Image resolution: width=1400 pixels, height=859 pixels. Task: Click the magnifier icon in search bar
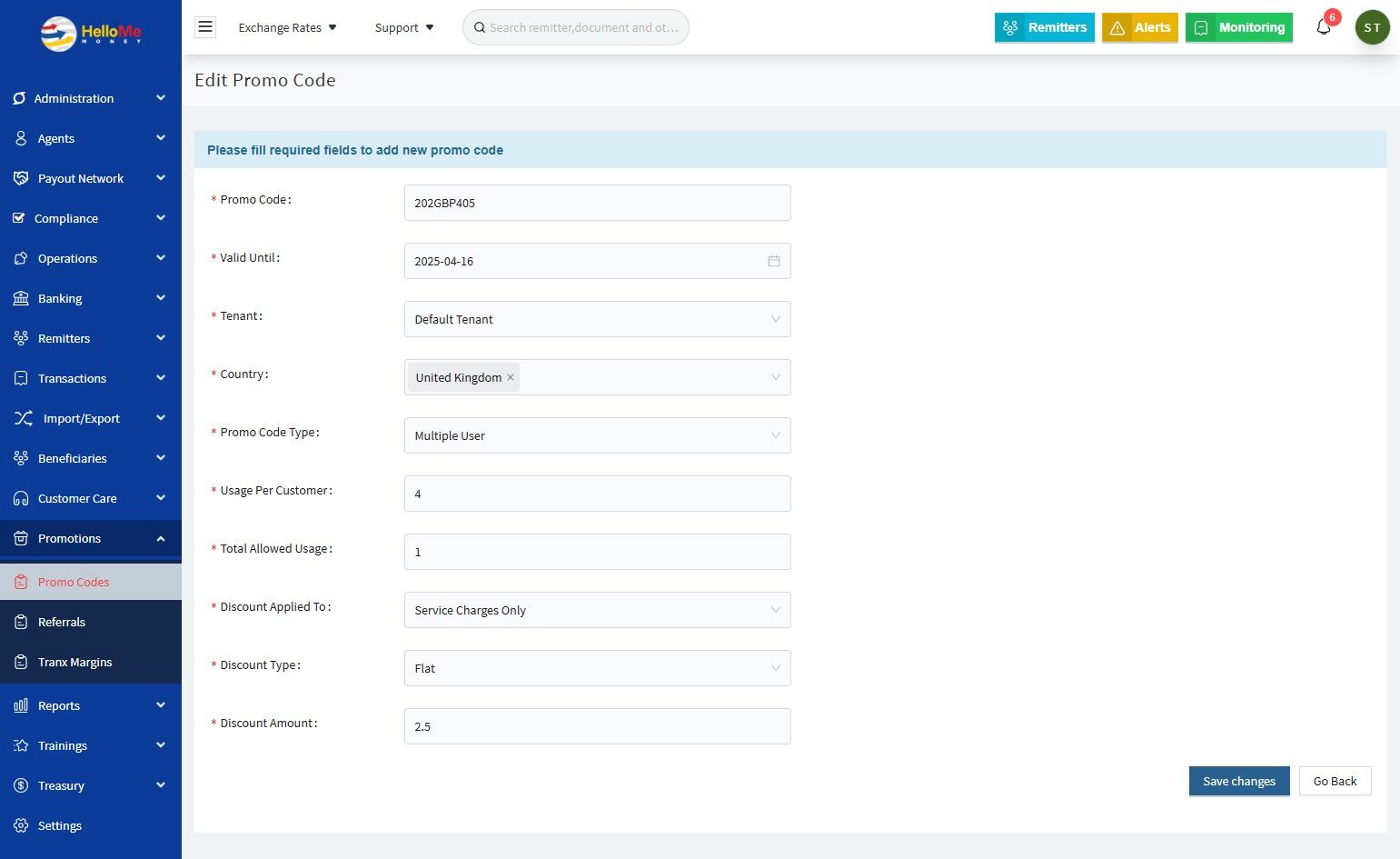(x=480, y=27)
